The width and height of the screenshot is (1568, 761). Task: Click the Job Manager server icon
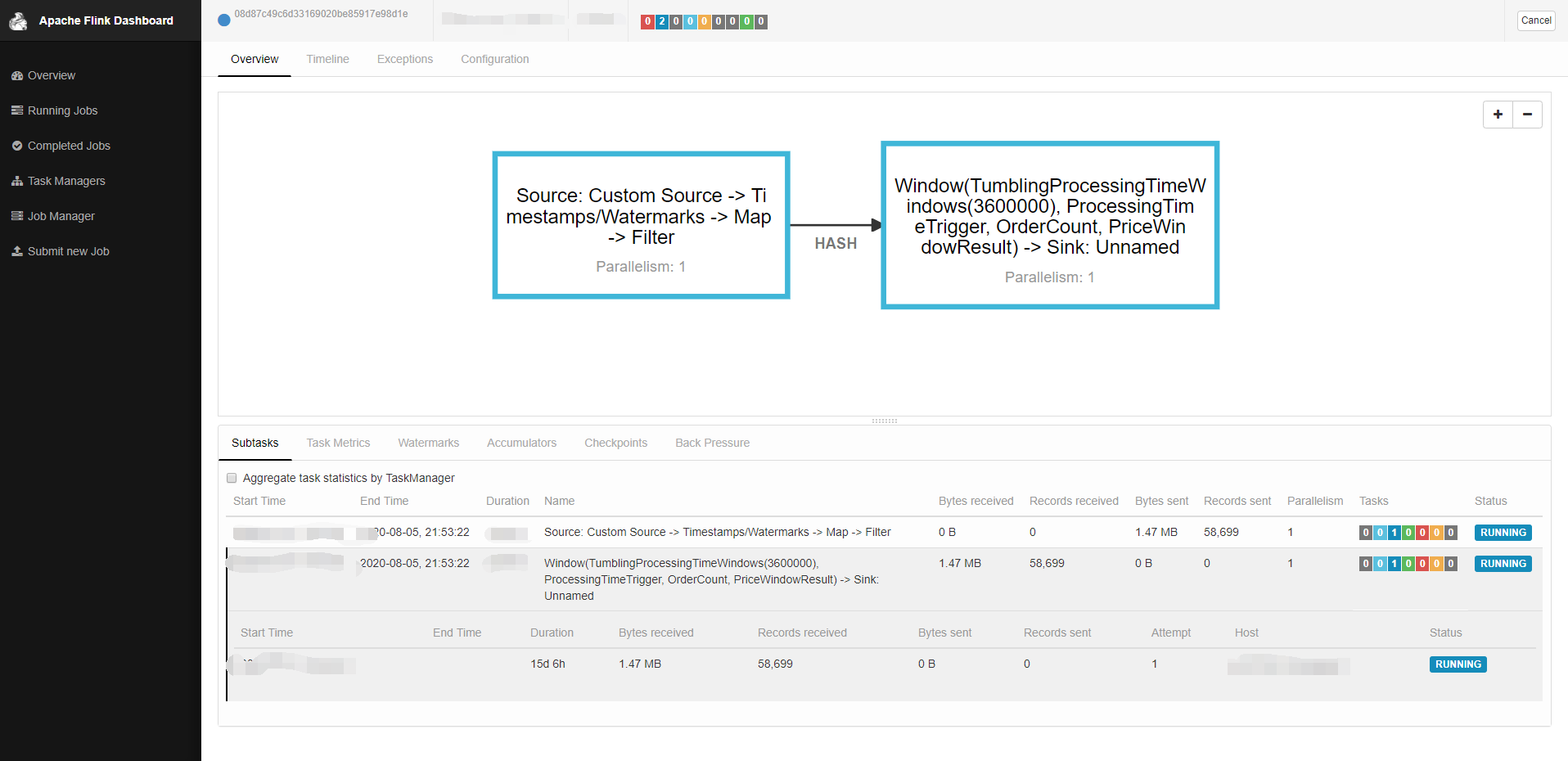[17, 216]
